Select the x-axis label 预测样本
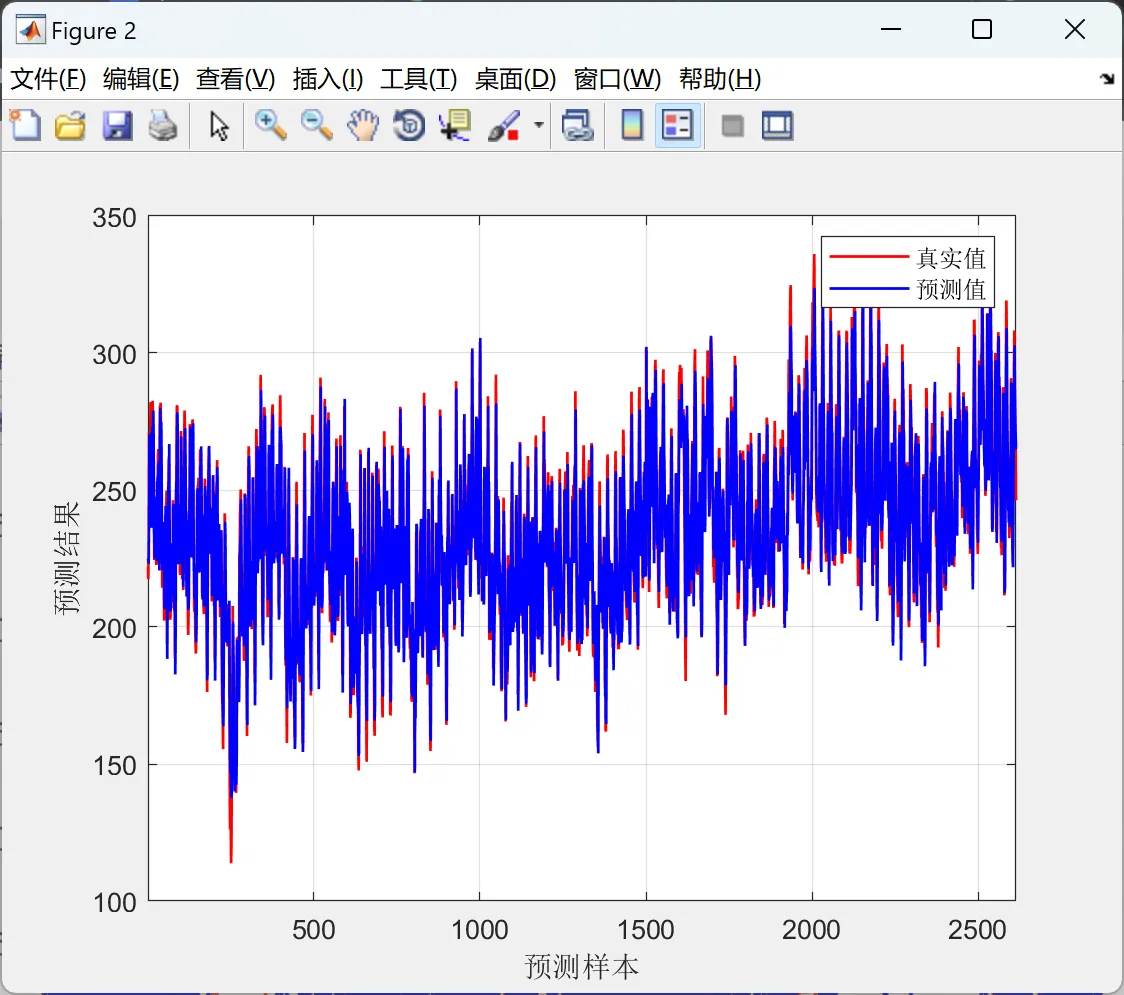Image resolution: width=1124 pixels, height=995 pixels. click(x=581, y=966)
